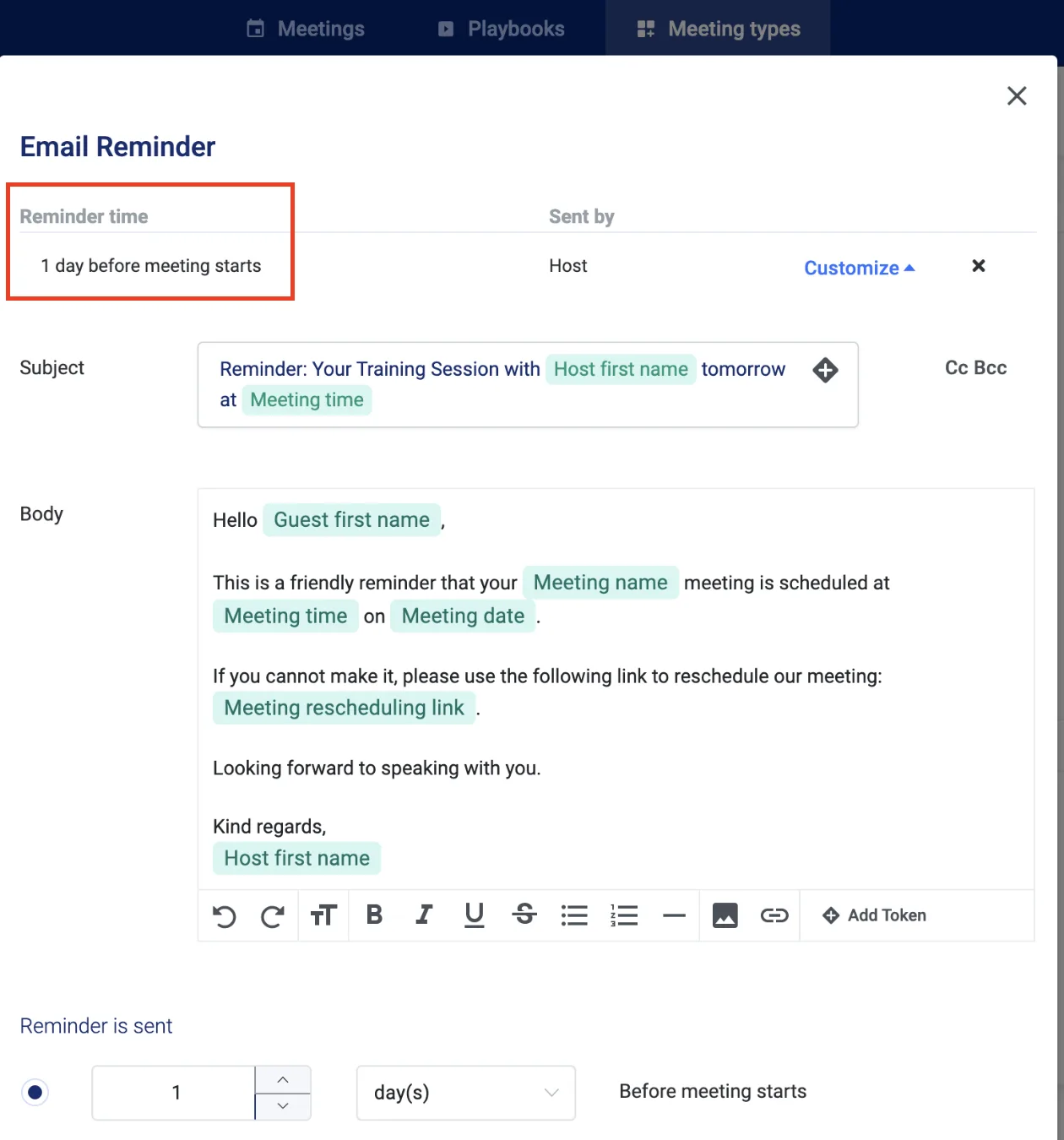Open the day(s) unit dropdown

pyautogui.click(x=466, y=1093)
